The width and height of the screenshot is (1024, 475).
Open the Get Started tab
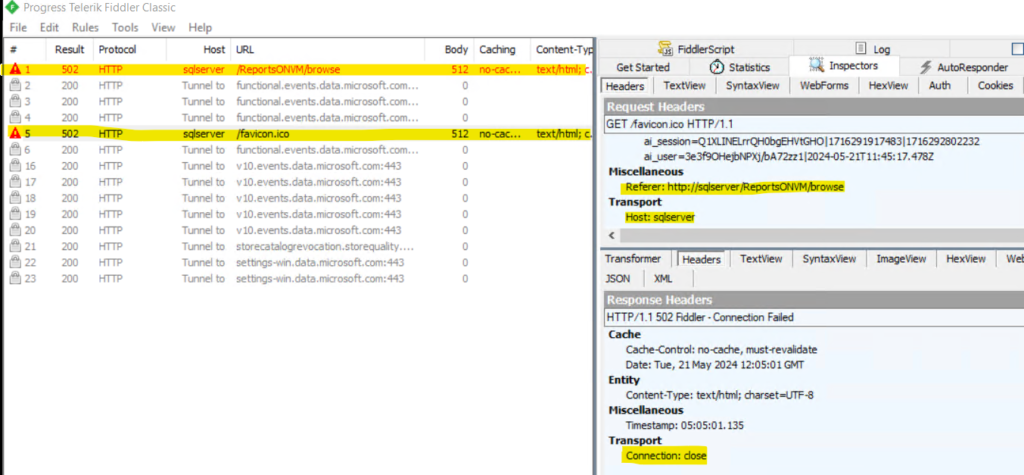(x=643, y=67)
